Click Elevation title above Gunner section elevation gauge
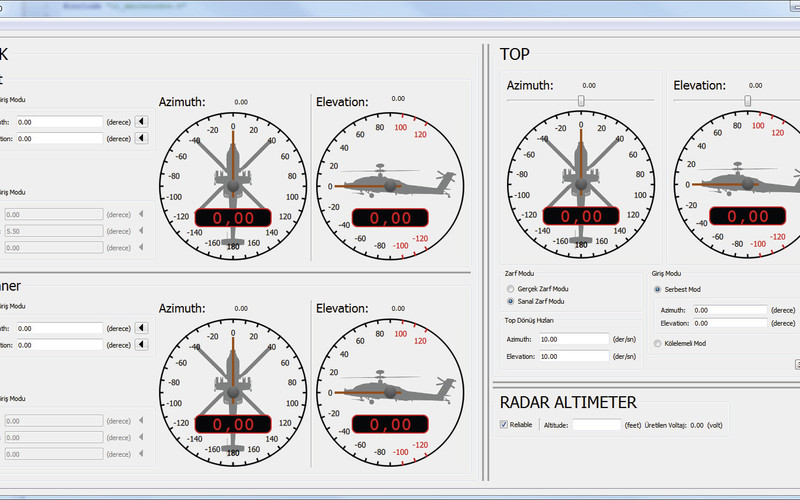 tap(342, 308)
